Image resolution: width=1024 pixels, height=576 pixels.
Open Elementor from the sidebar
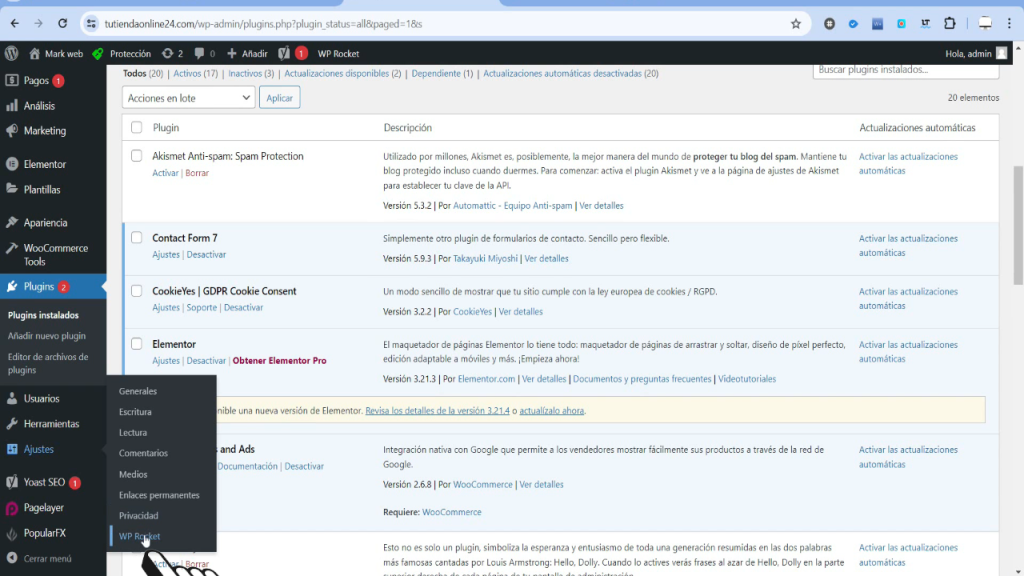[44, 164]
